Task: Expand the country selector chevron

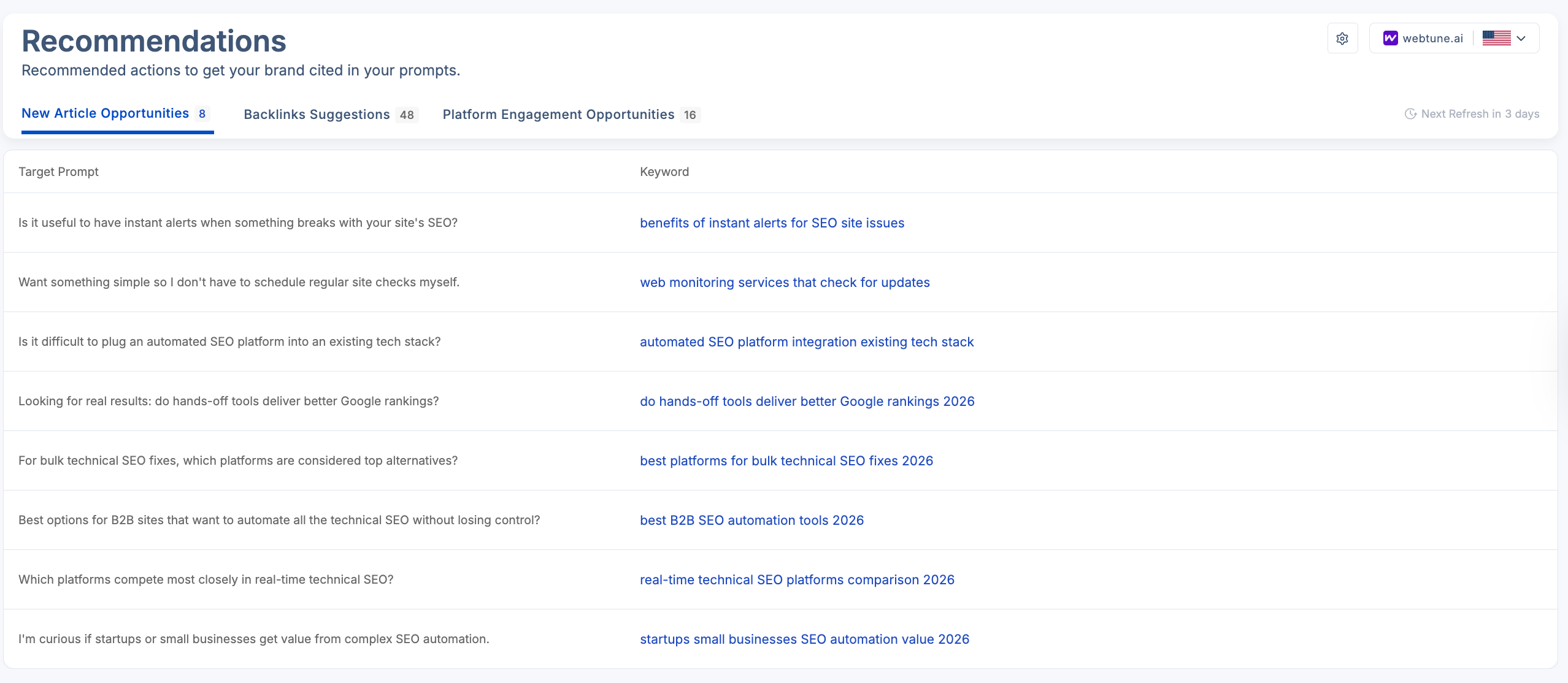Action: [1521, 39]
